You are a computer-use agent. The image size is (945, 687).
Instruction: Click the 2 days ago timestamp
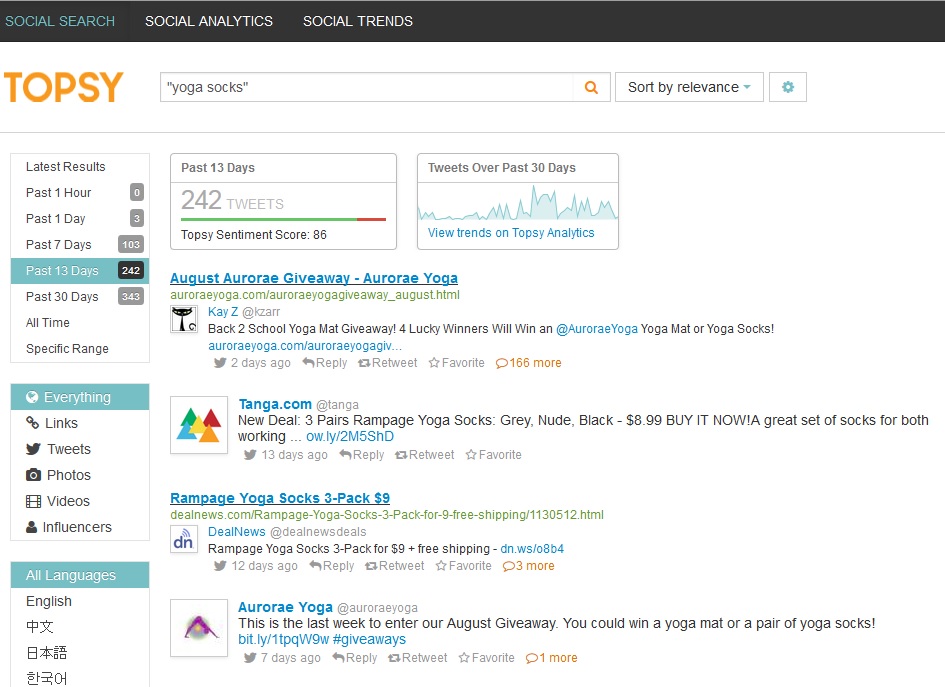click(x=260, y=363)
